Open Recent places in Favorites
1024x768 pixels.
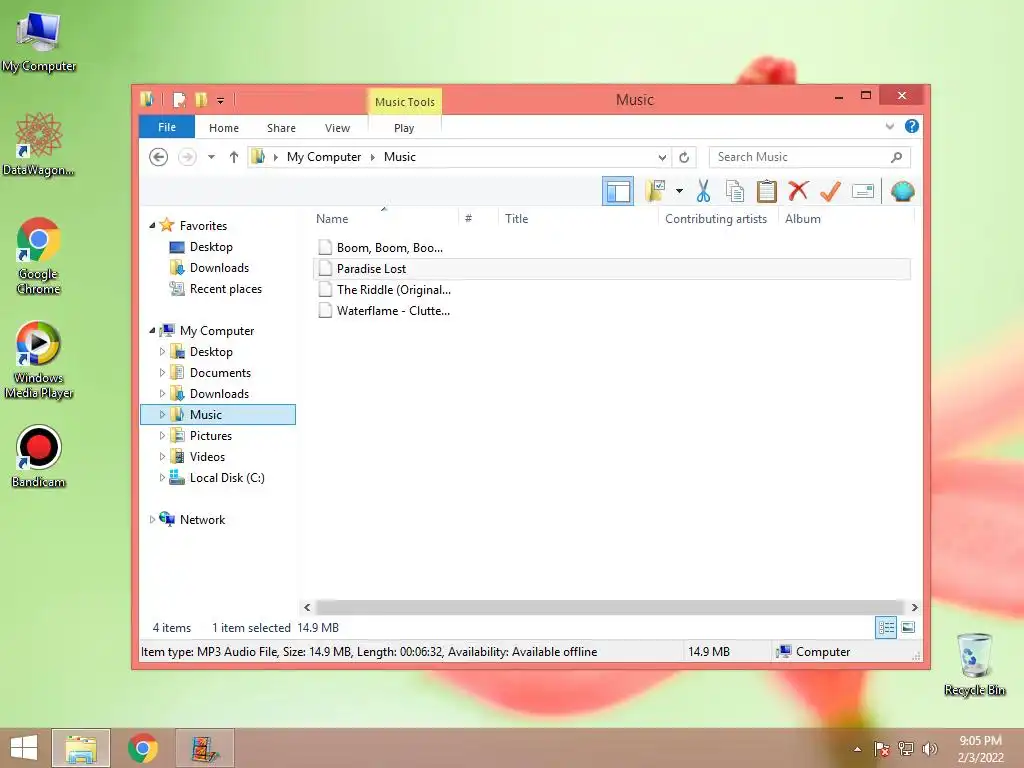tap(226, 289)
